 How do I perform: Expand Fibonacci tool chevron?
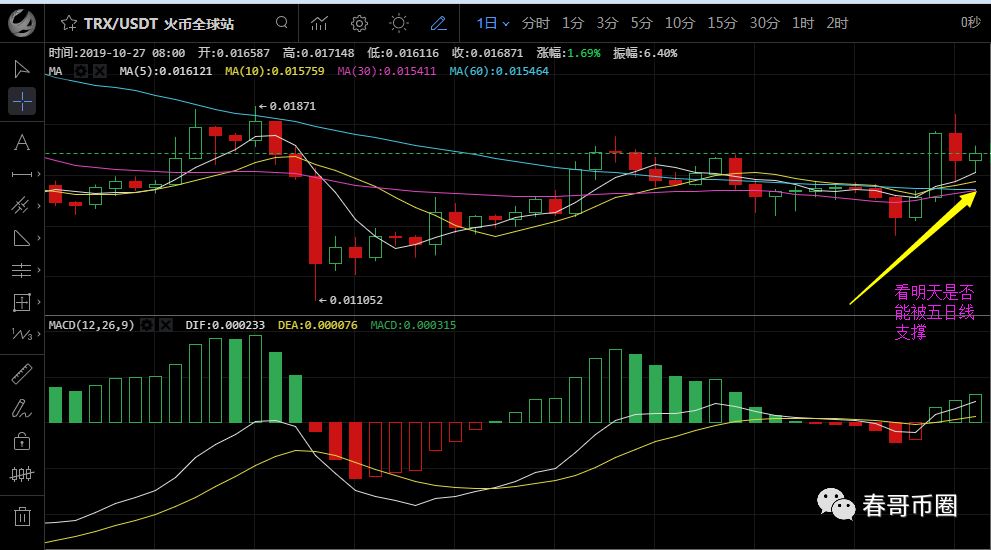[39, 334]
